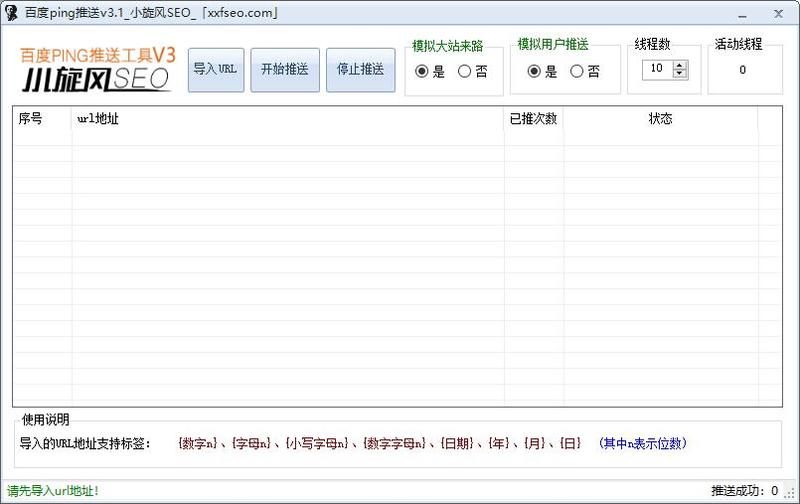Click the 序号 column header

coord(41,119)
